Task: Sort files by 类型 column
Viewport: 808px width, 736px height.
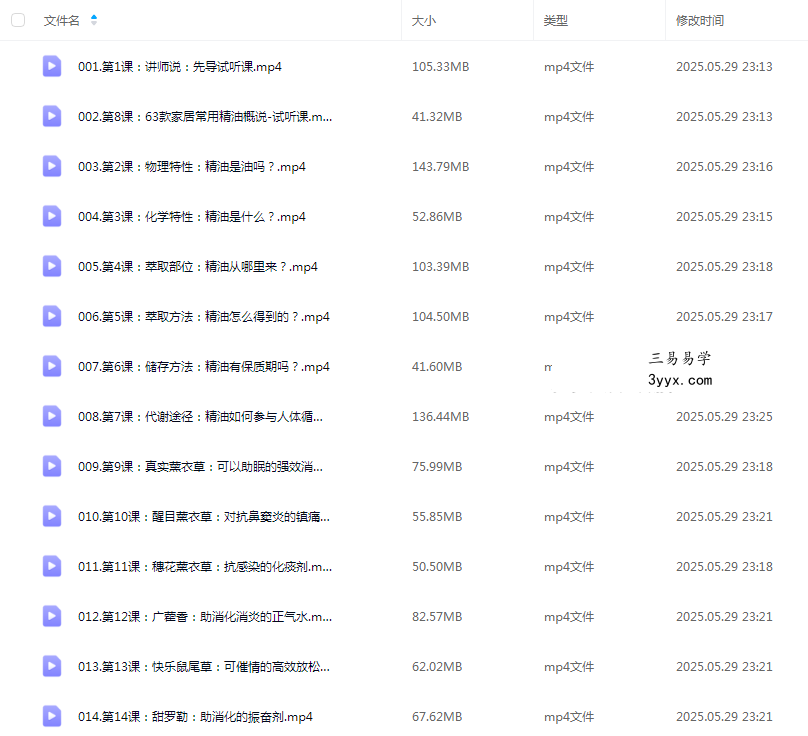Action: pos(556,21)
